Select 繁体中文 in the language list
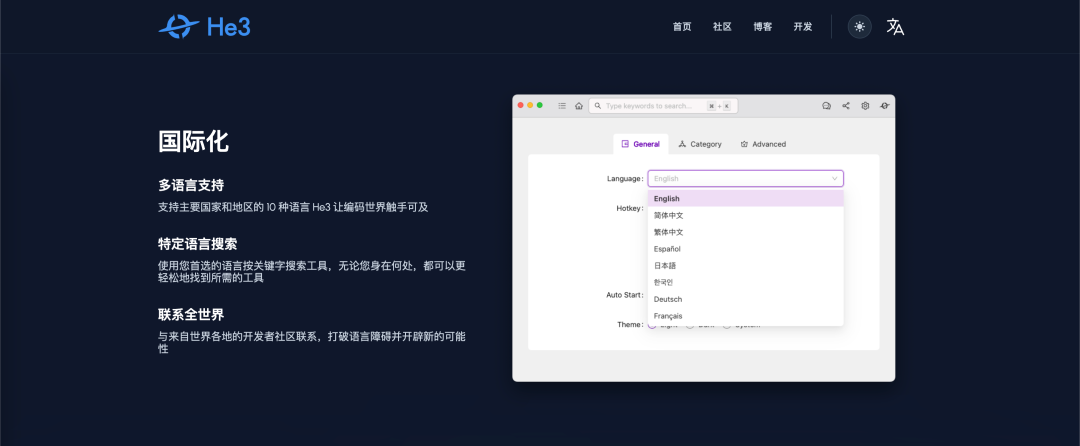 click(745, 232)
